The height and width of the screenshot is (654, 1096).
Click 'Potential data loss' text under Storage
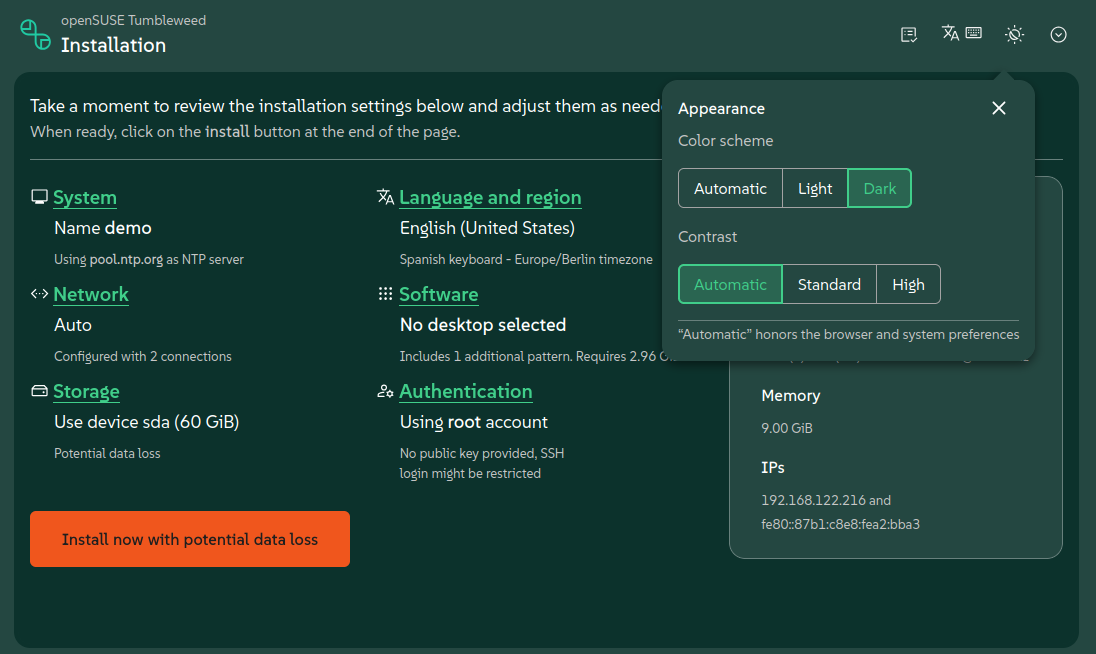pos(107,453)
